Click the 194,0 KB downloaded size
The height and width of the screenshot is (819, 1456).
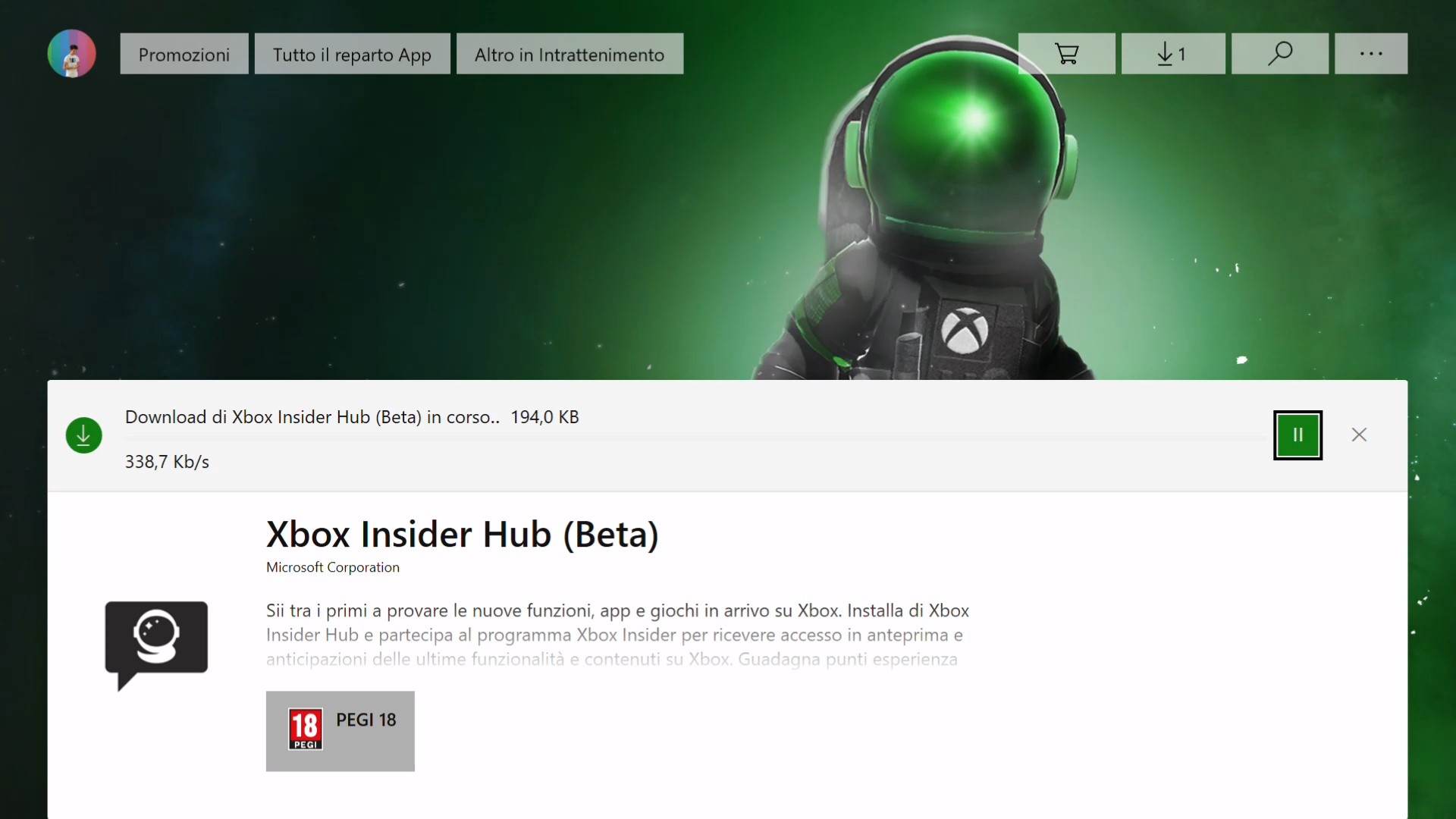pos(544,417)
